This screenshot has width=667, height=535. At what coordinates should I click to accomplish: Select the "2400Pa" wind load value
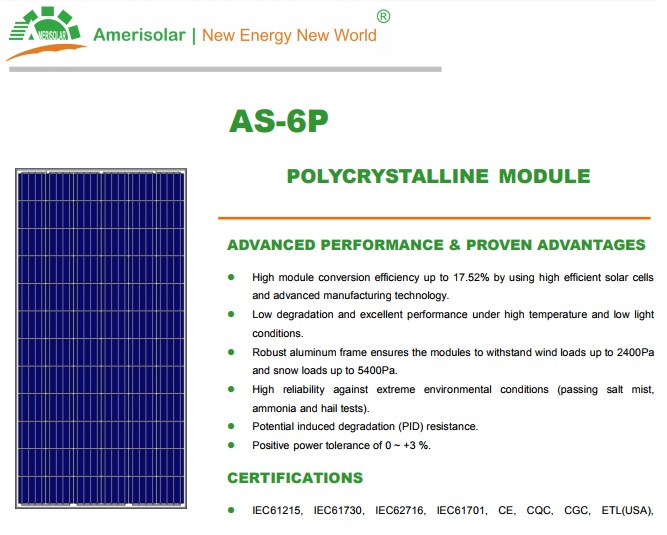point(636,353)
